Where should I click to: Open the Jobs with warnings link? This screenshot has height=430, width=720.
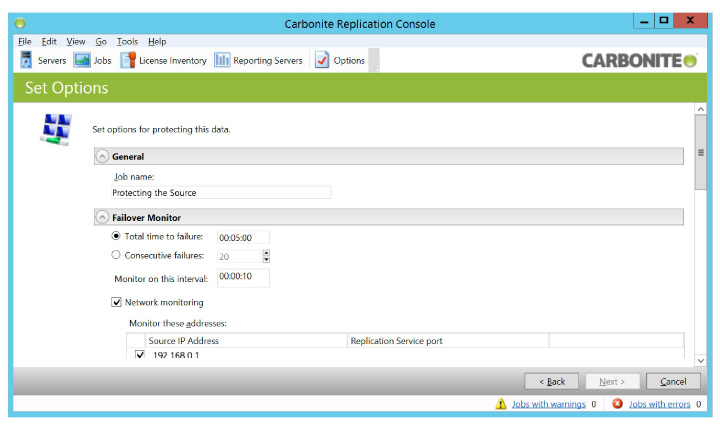click(x=549, y=404)
